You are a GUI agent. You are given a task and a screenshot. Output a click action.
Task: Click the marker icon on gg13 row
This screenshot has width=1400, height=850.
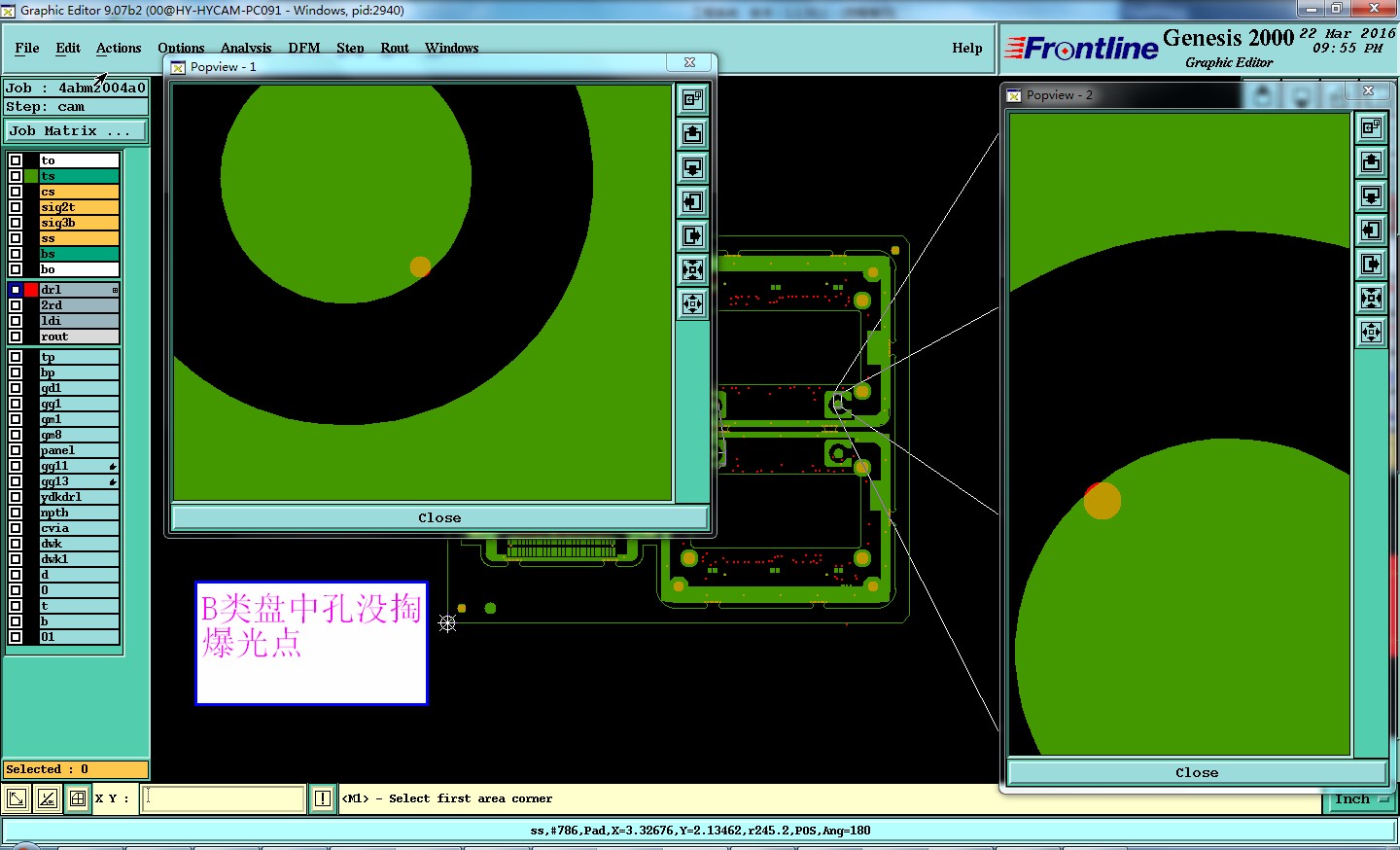pyautogui.click(x=113, y=482)
